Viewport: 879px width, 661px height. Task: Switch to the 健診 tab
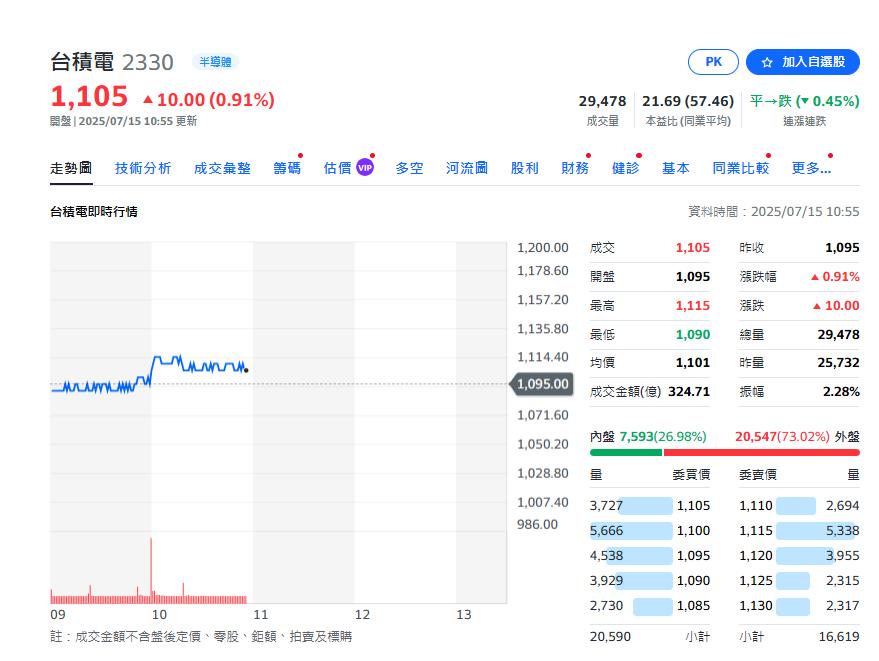pyautogui.click(x=626, y=168)
